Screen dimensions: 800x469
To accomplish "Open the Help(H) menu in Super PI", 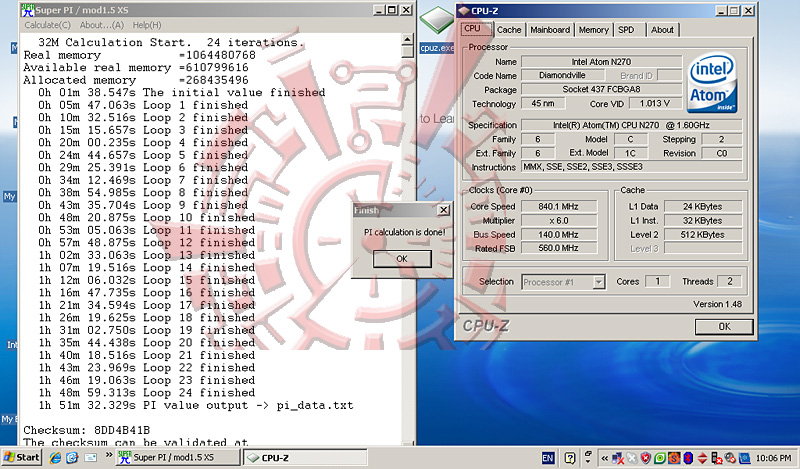I will pyautogui.click(x=147, y=25).
